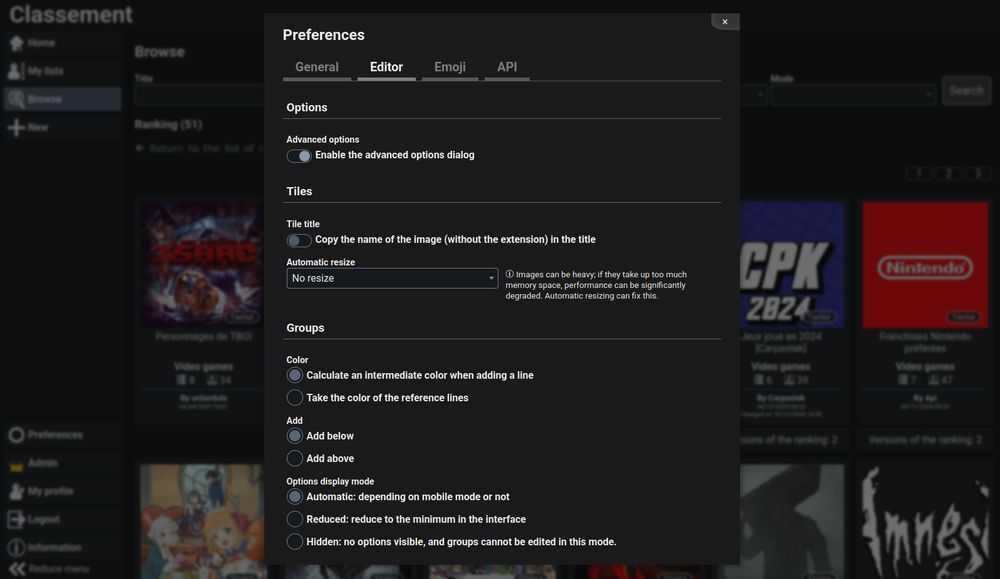The width and height of the screenshot is (1000, 579).
Task: Click the Browse magnifier icon in sidebar
Action: tap(17, 99)
